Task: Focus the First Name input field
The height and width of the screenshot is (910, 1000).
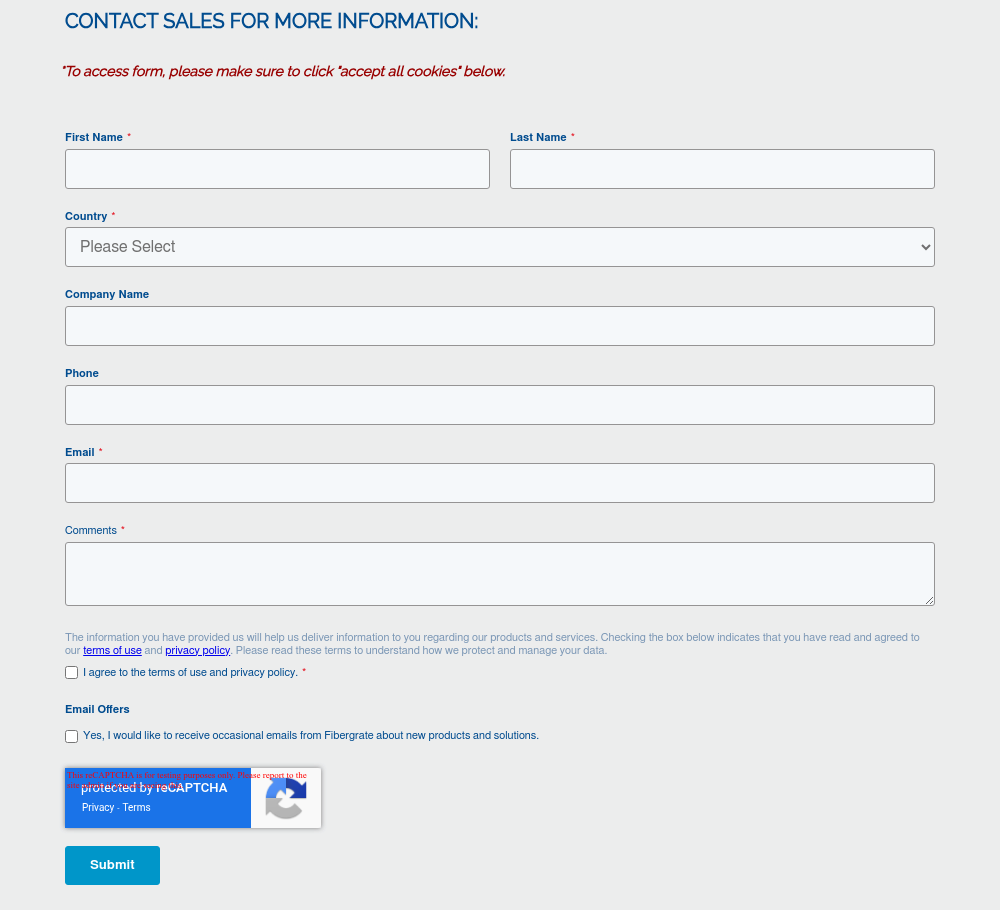Action: click(277, 169)
